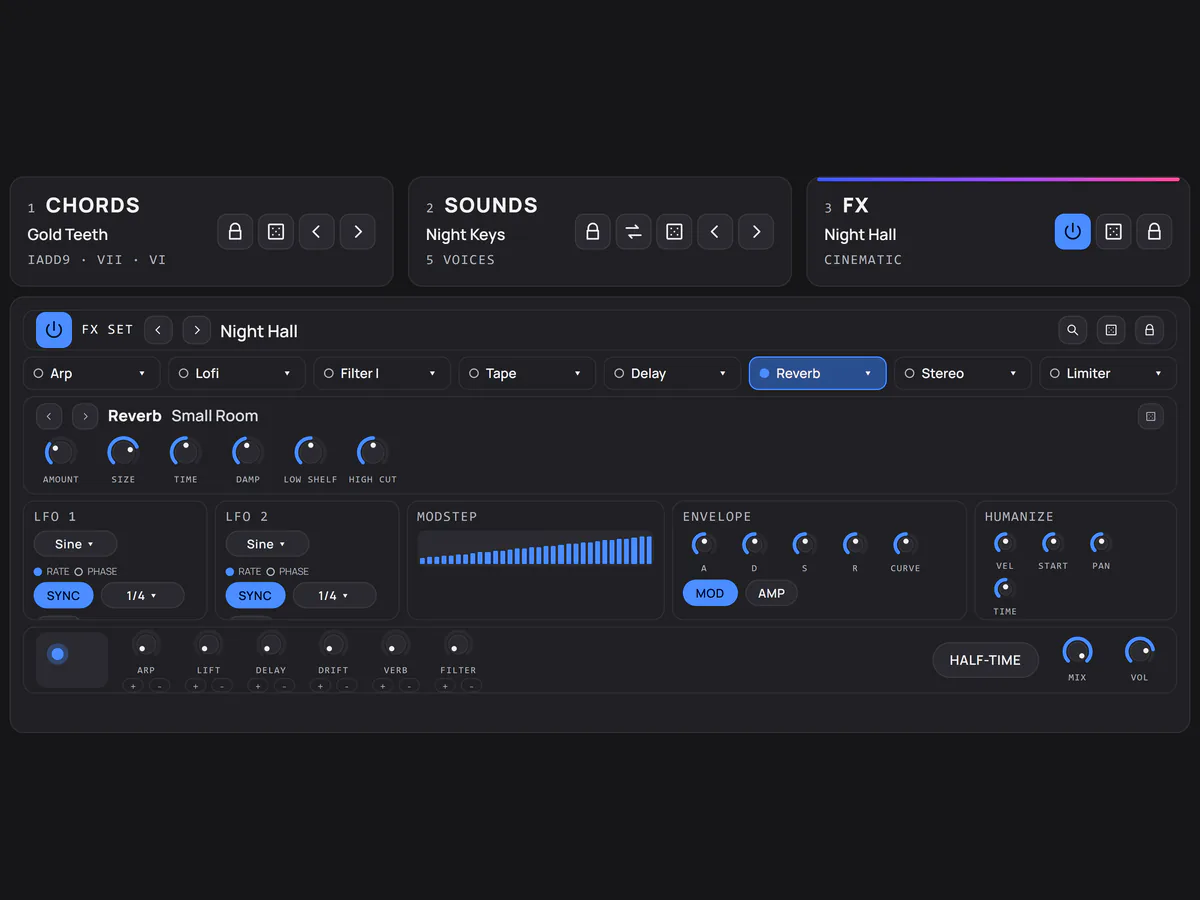Viewport: 1200px width, 900px height.
Task: Click the MIX knob
Action: [1077, 652]
